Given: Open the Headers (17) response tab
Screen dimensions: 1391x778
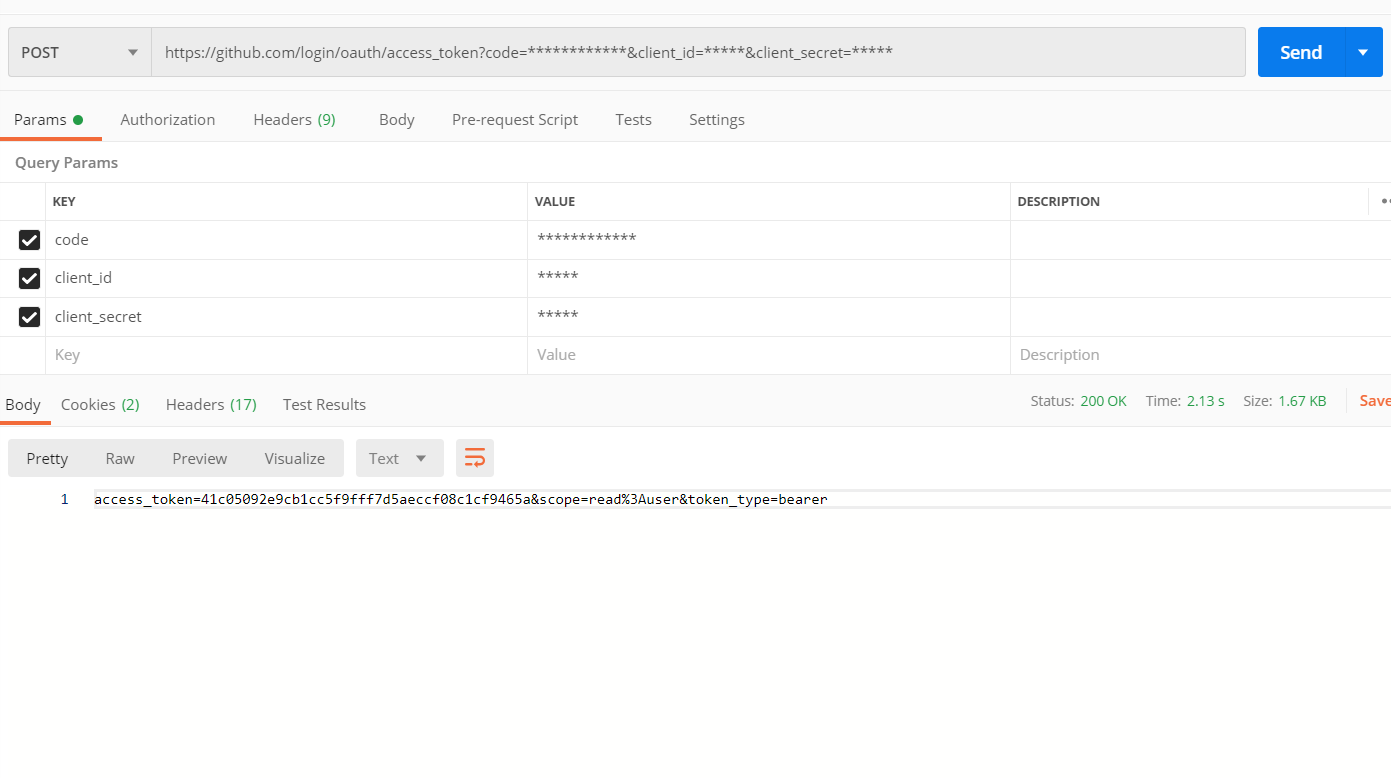Looking at the screenshot, I should tap(210, 404).
